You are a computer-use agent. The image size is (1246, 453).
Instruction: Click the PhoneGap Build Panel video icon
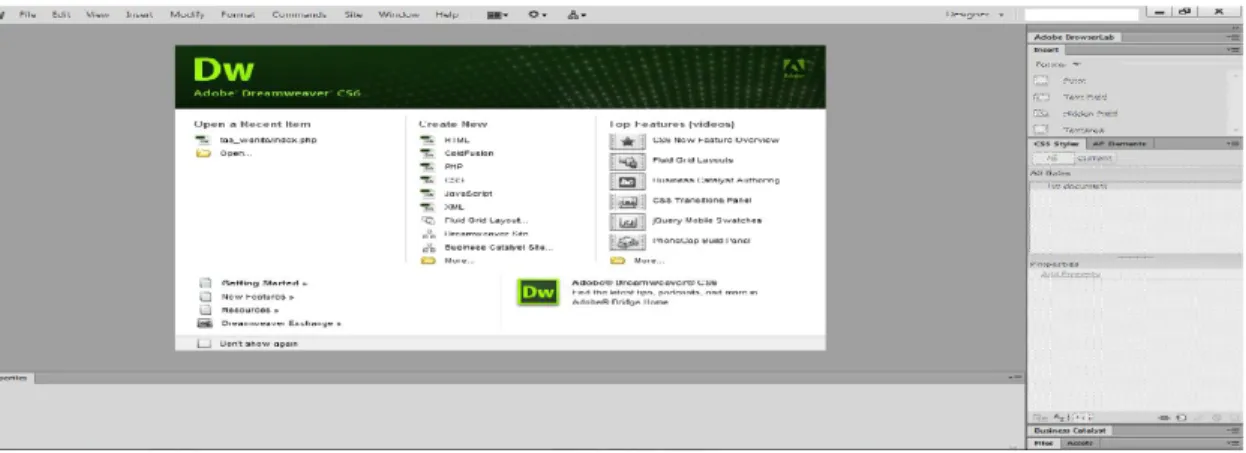tap(628, 241)
